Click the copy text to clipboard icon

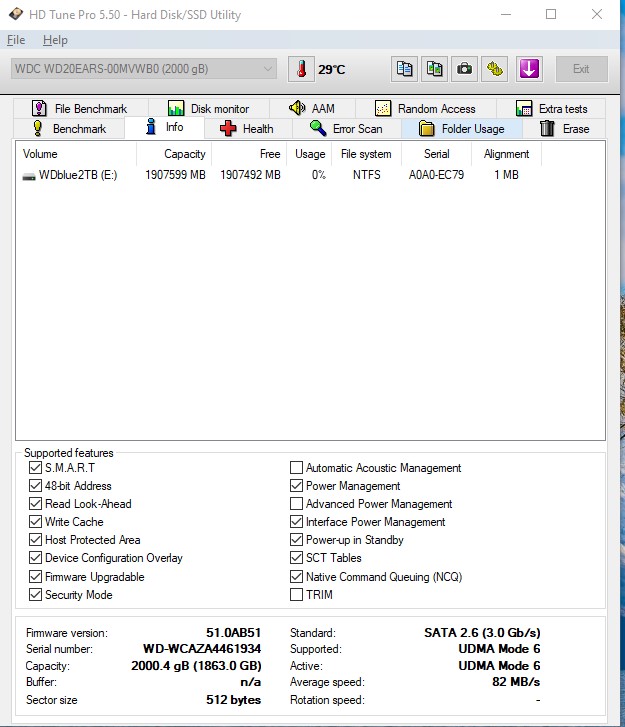point(404,69)
